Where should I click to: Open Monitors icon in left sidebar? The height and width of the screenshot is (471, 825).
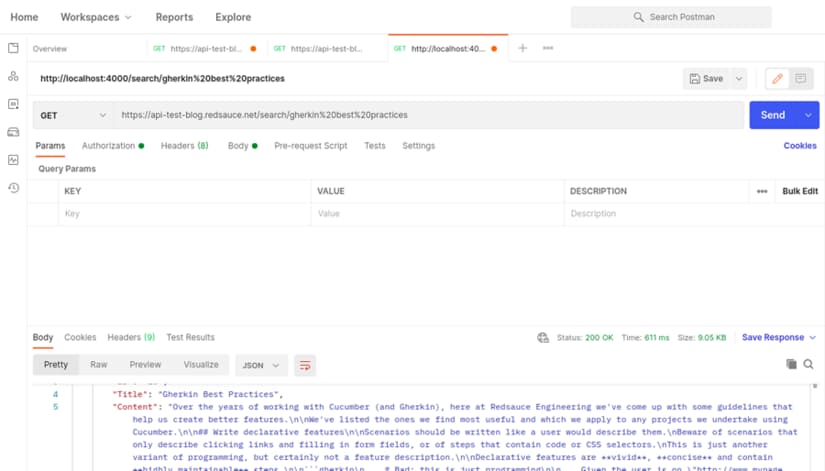coord(13,160)
